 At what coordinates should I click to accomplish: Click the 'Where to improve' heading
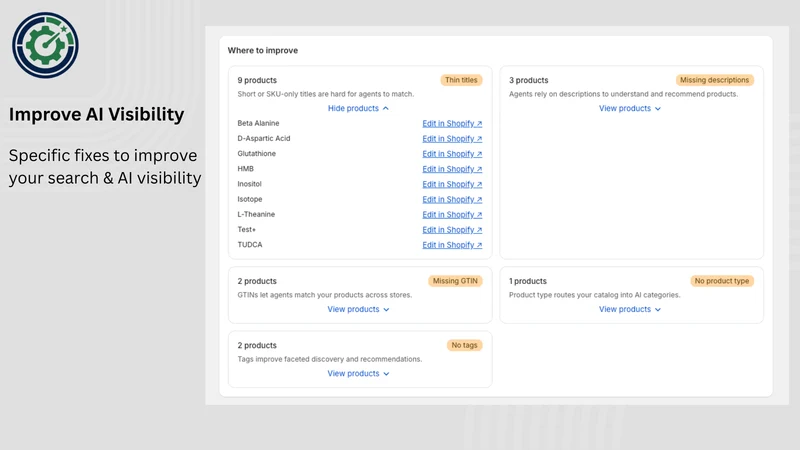[263, 51]
